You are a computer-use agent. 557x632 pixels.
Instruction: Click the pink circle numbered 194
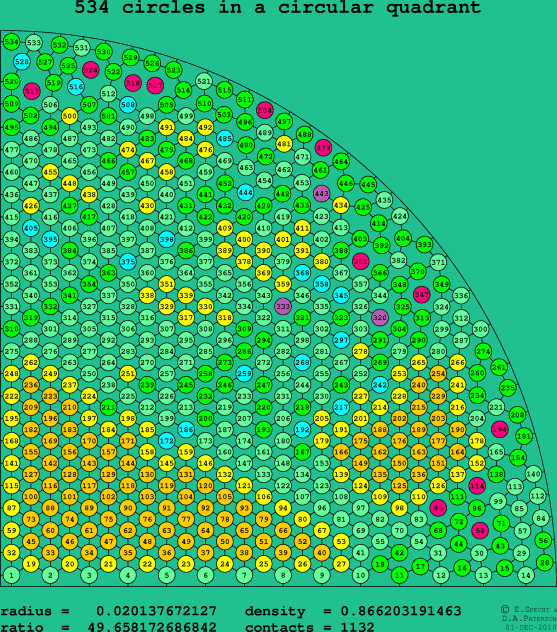click(499, 429)
